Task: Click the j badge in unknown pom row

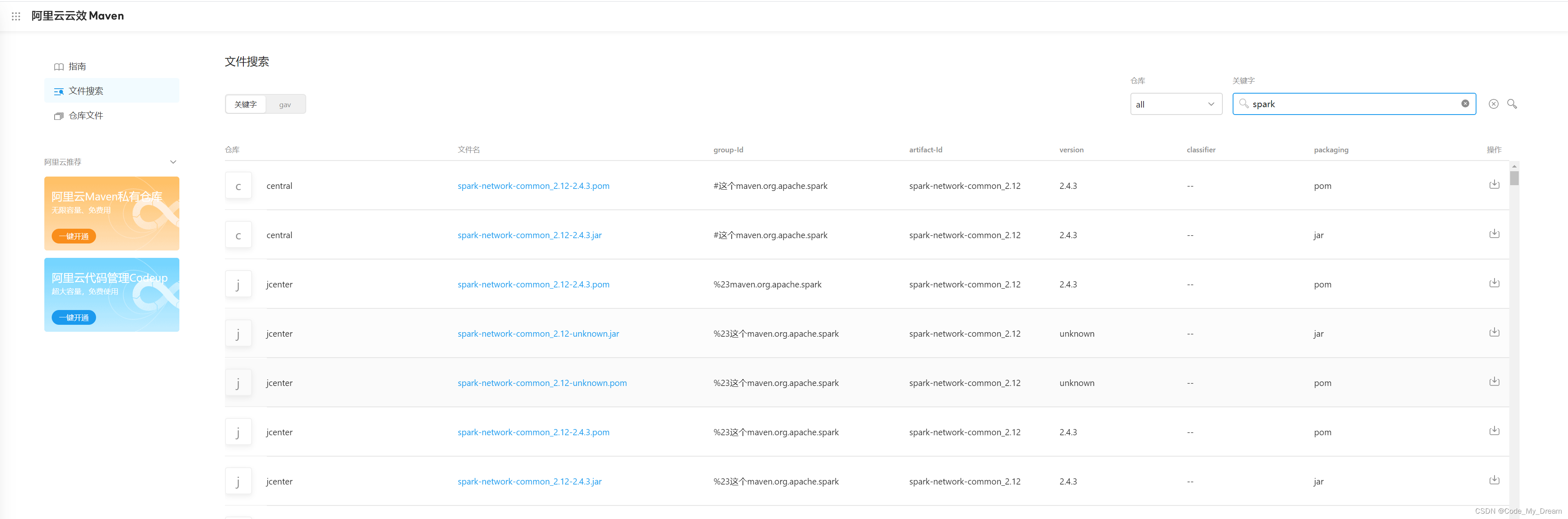Action: [238, 383]
